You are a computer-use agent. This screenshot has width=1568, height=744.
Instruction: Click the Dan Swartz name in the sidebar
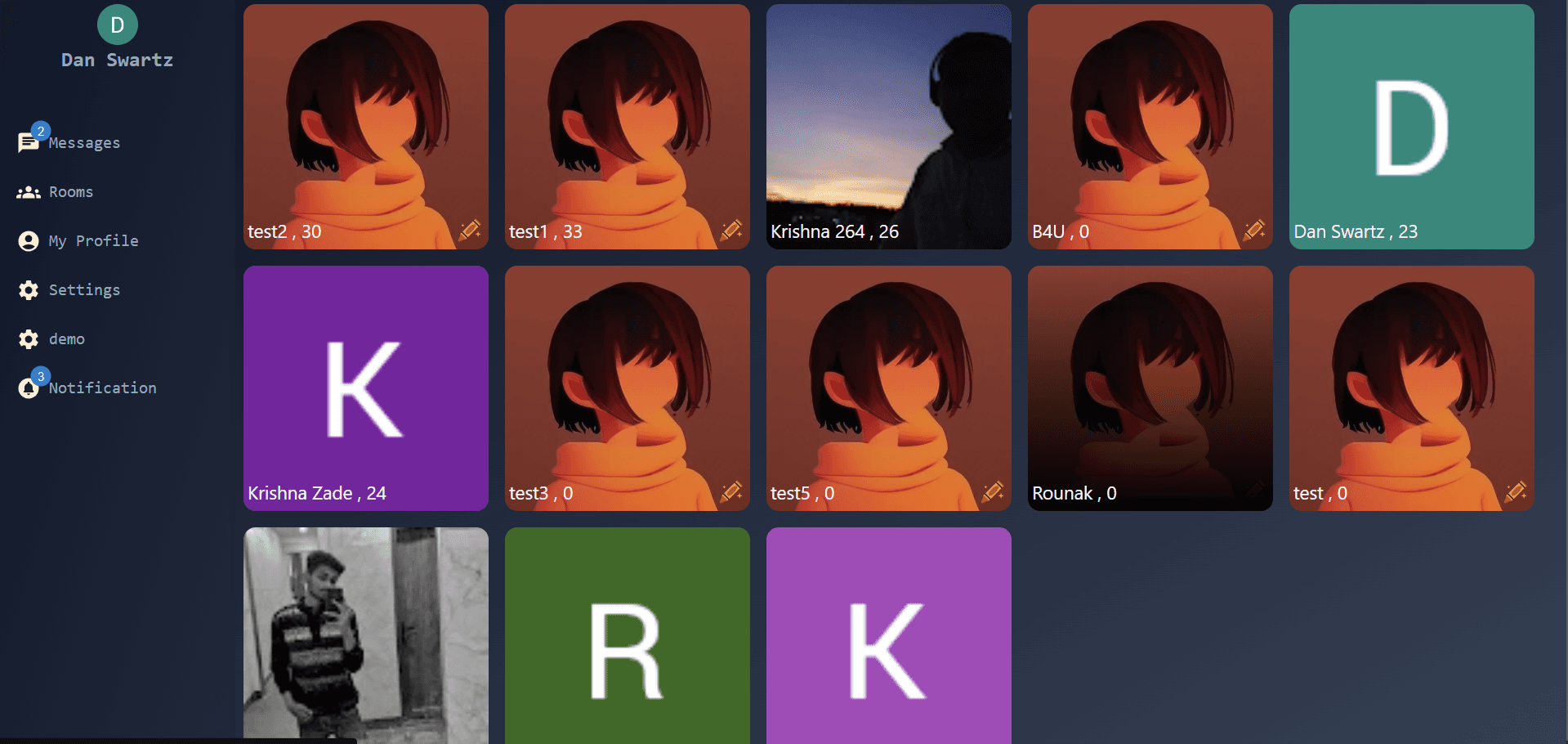(117, 61)
